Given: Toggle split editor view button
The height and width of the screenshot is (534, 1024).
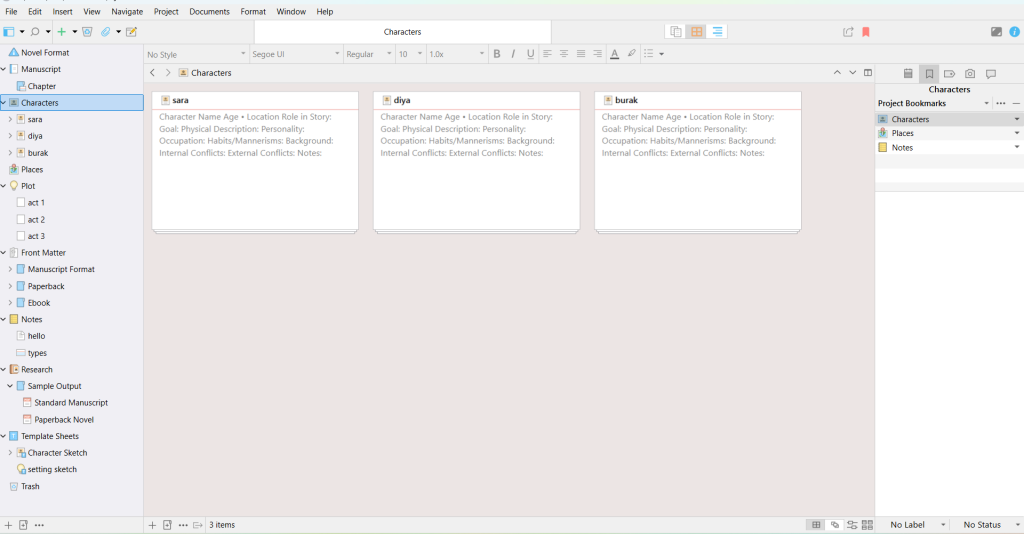Looking at the screenshot, I should (x=868, y=73).
